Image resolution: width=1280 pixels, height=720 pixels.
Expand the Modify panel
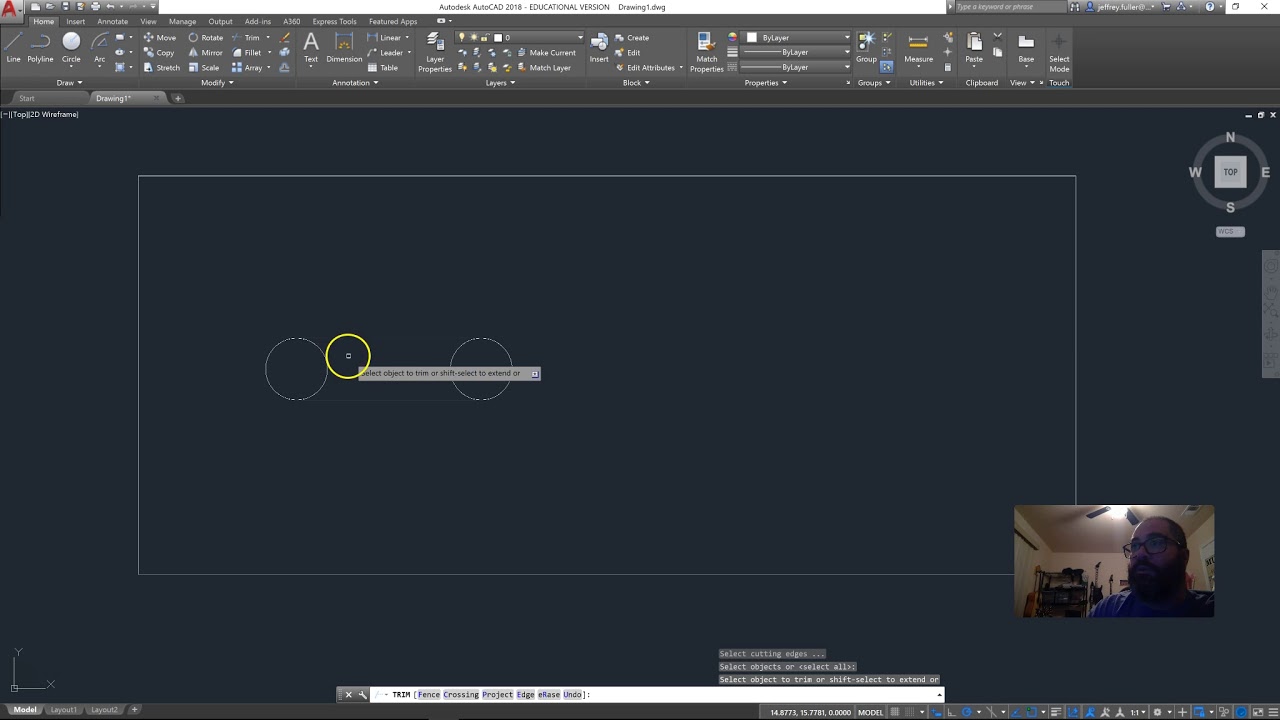[217, 83]
